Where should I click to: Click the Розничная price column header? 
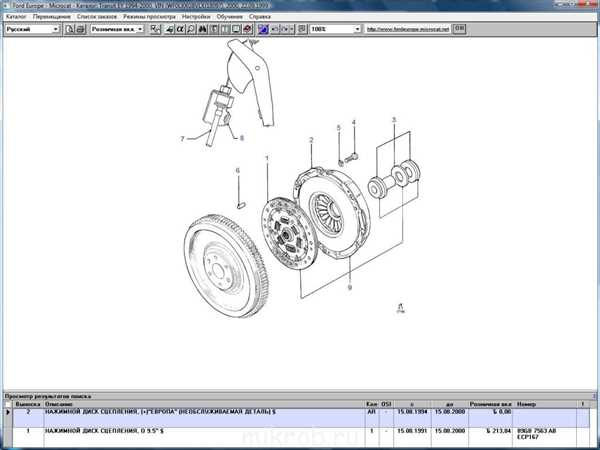491,404
